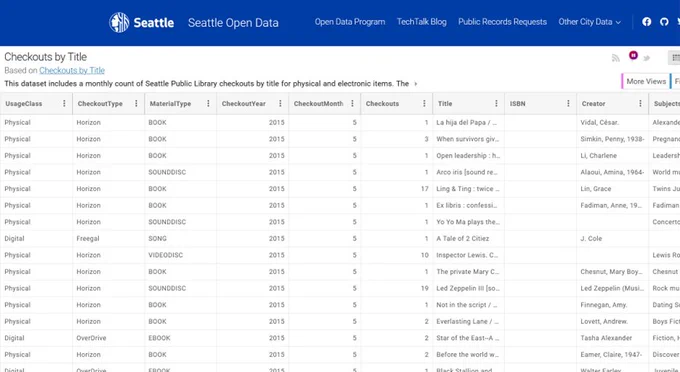680x372 pixels.
Task: Select the 'Arco iris [sound re...' title cell
Action: click(468, 172)
